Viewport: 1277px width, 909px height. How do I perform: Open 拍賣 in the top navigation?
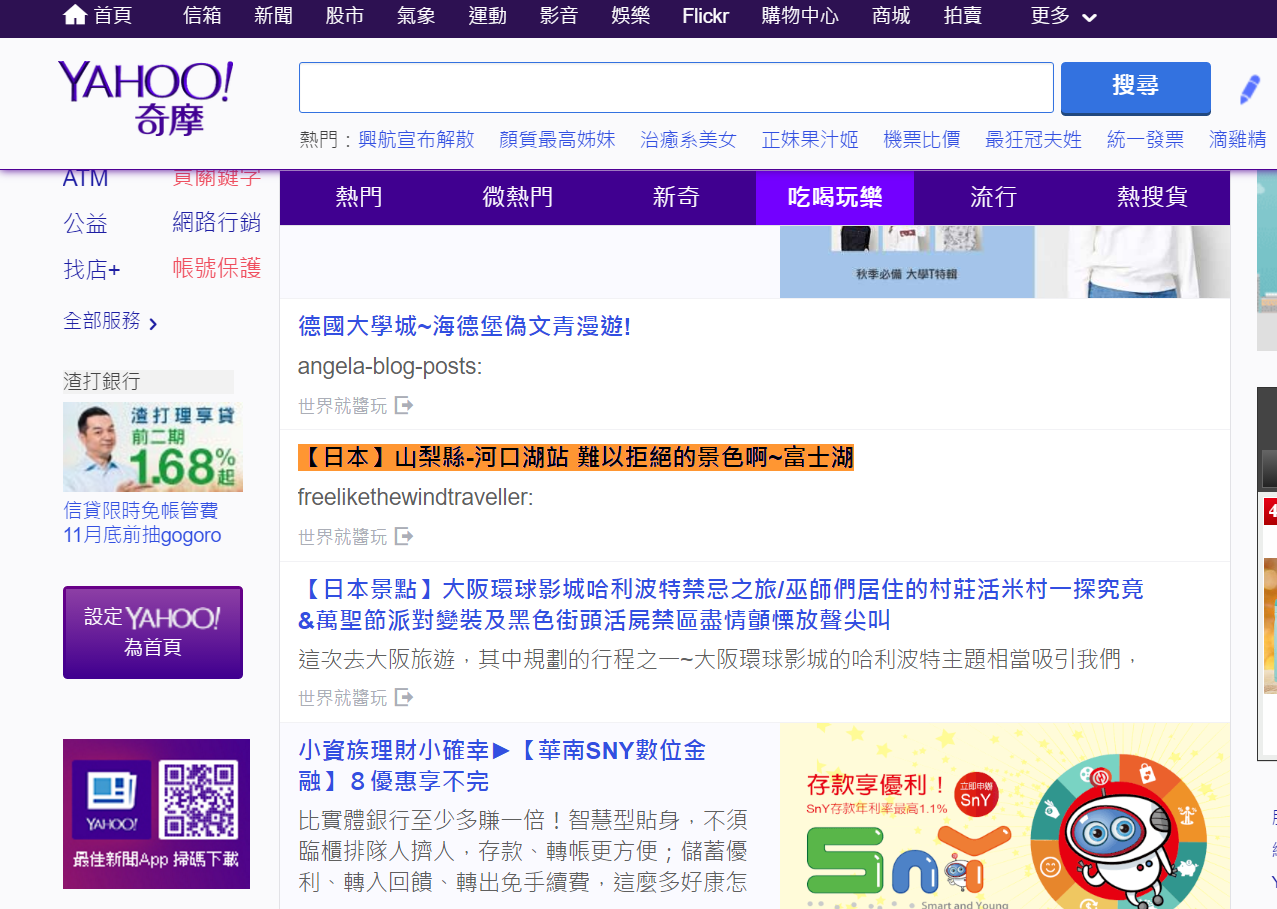coord(962,16)
